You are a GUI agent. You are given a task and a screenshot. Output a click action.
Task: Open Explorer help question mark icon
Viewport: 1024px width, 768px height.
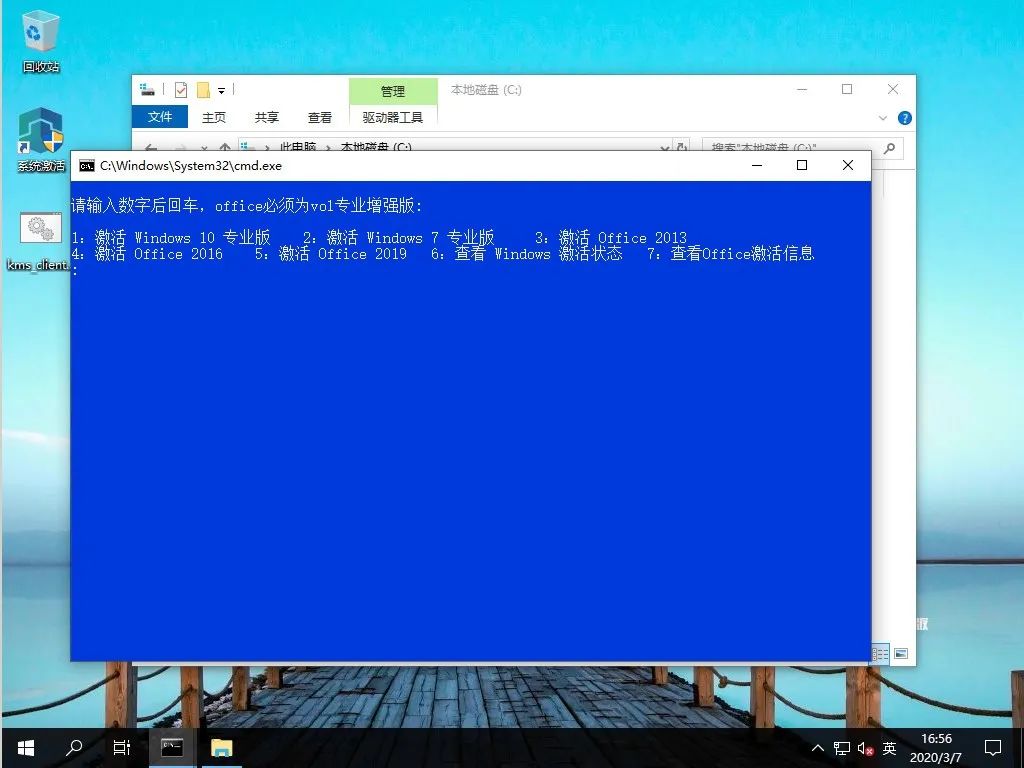(x=904, y=118)
